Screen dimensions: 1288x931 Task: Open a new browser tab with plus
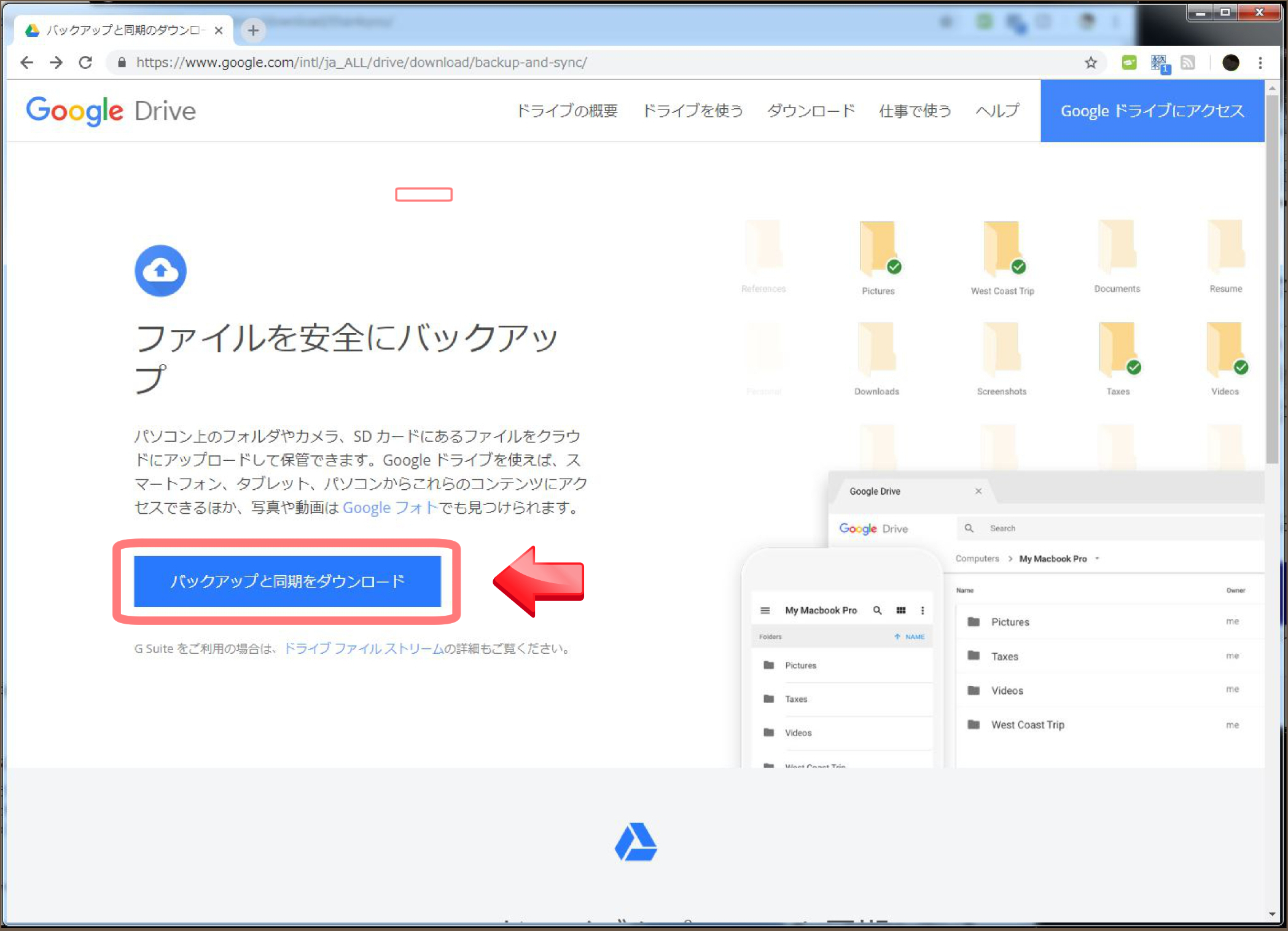coord(253,30)
